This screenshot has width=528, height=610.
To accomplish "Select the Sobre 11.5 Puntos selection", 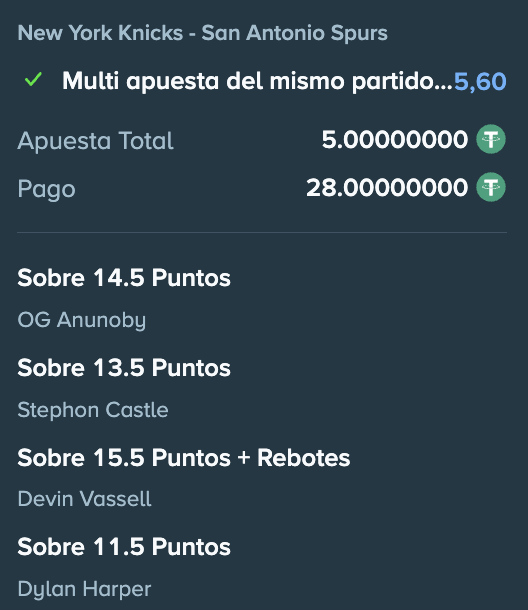I will (x=124, y=547).
